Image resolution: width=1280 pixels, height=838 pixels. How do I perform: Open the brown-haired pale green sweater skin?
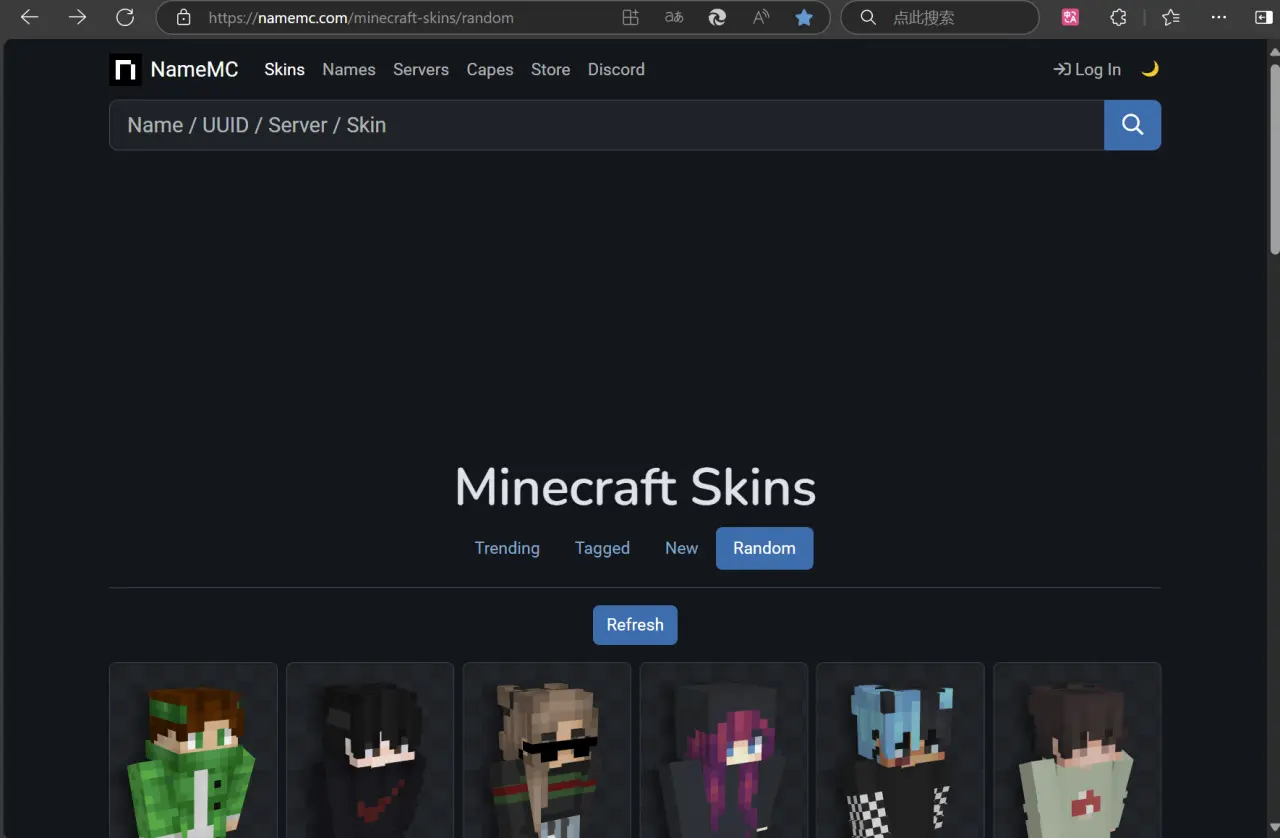(1077, 750)
